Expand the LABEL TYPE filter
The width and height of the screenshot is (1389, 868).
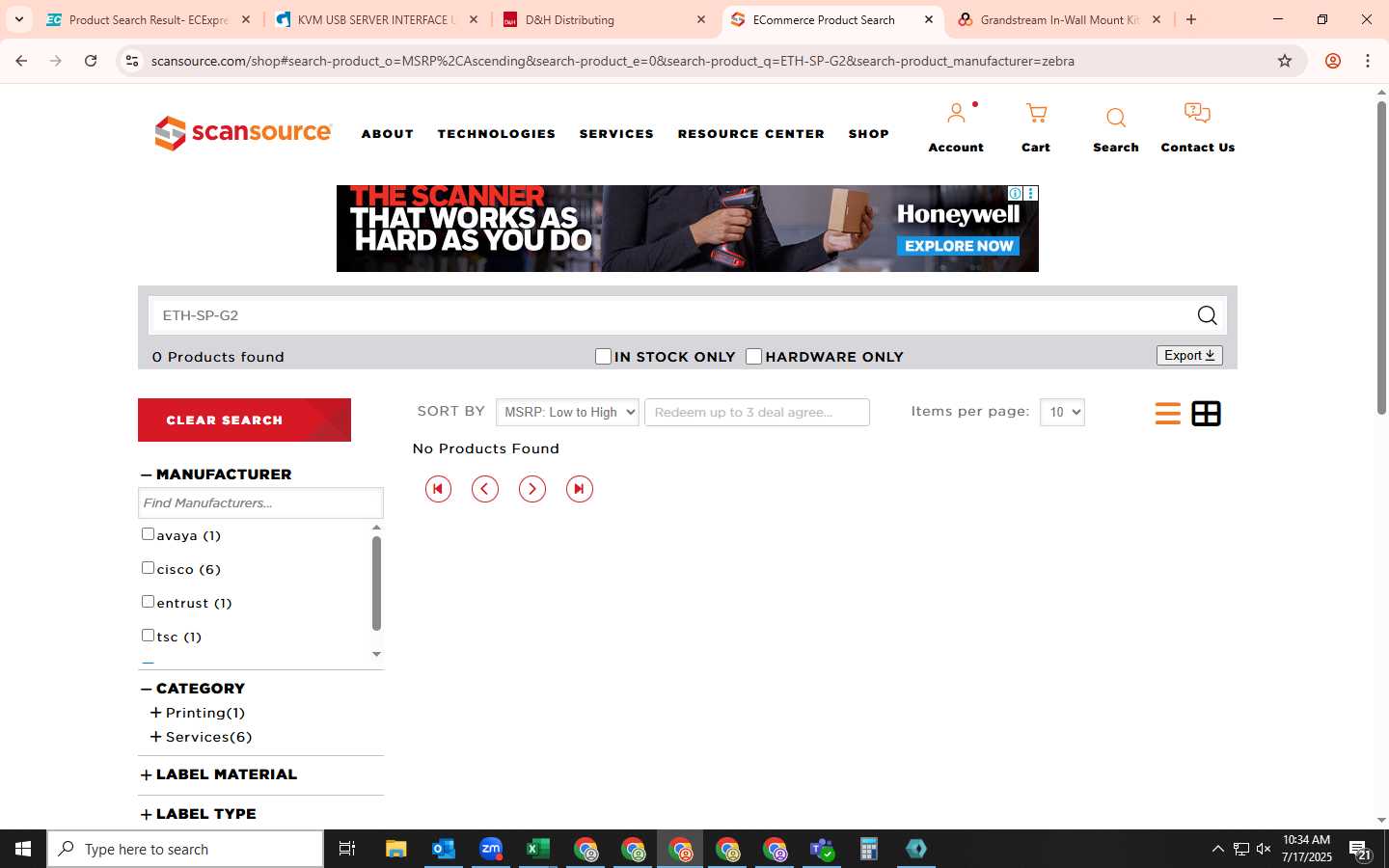(x=147, y=814)
